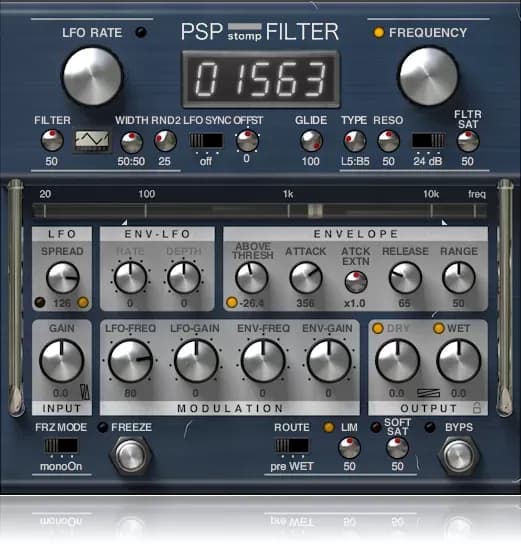Click the frequency range bar handle

[x=315, y=210]
